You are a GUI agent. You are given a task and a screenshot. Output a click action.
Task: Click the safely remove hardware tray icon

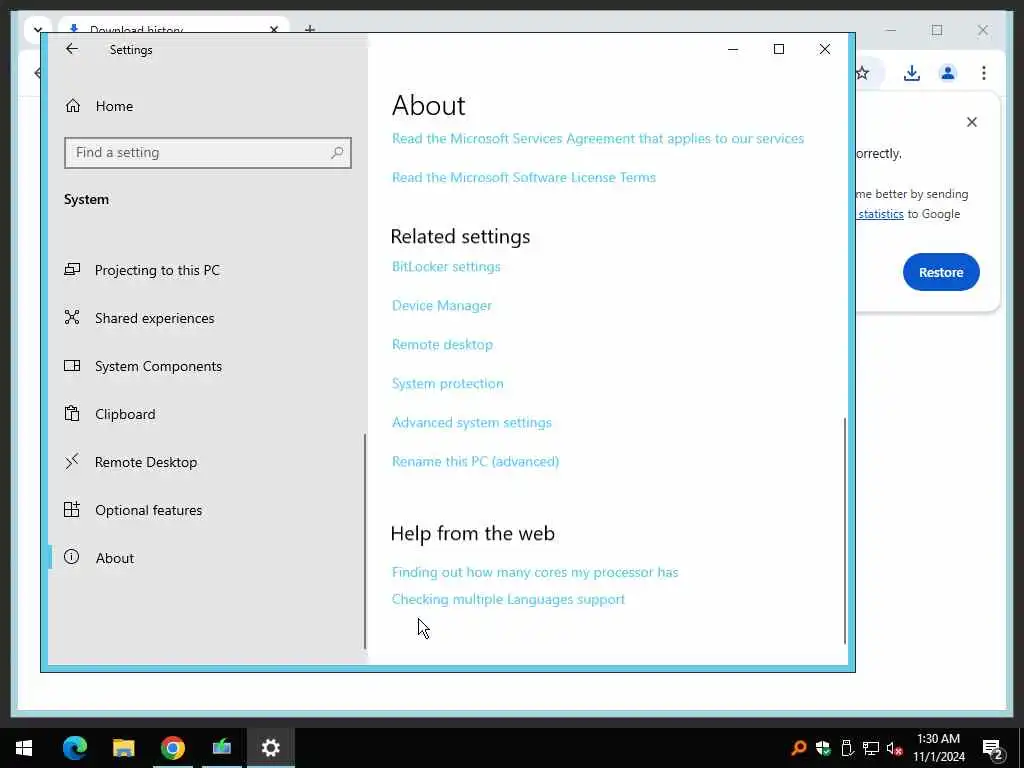pos(847,748)
